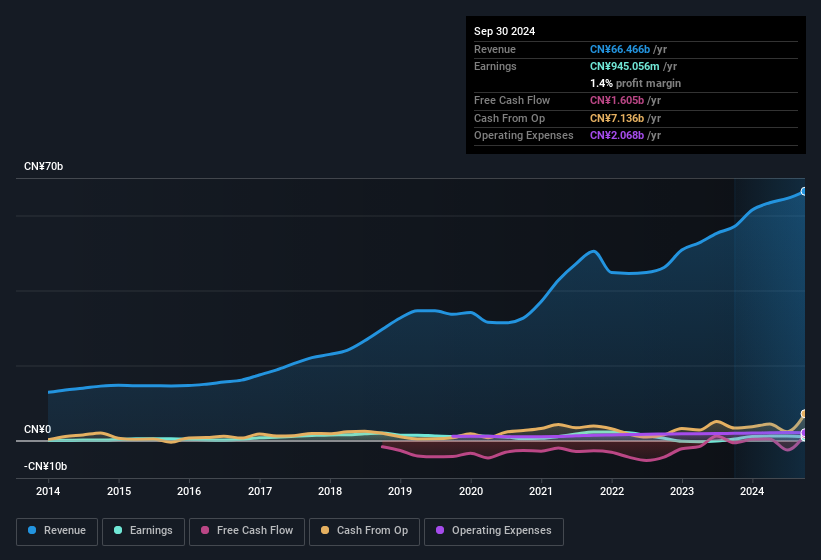Click the pink Free Cash Flow dot
821x560 pixels.
206,531
